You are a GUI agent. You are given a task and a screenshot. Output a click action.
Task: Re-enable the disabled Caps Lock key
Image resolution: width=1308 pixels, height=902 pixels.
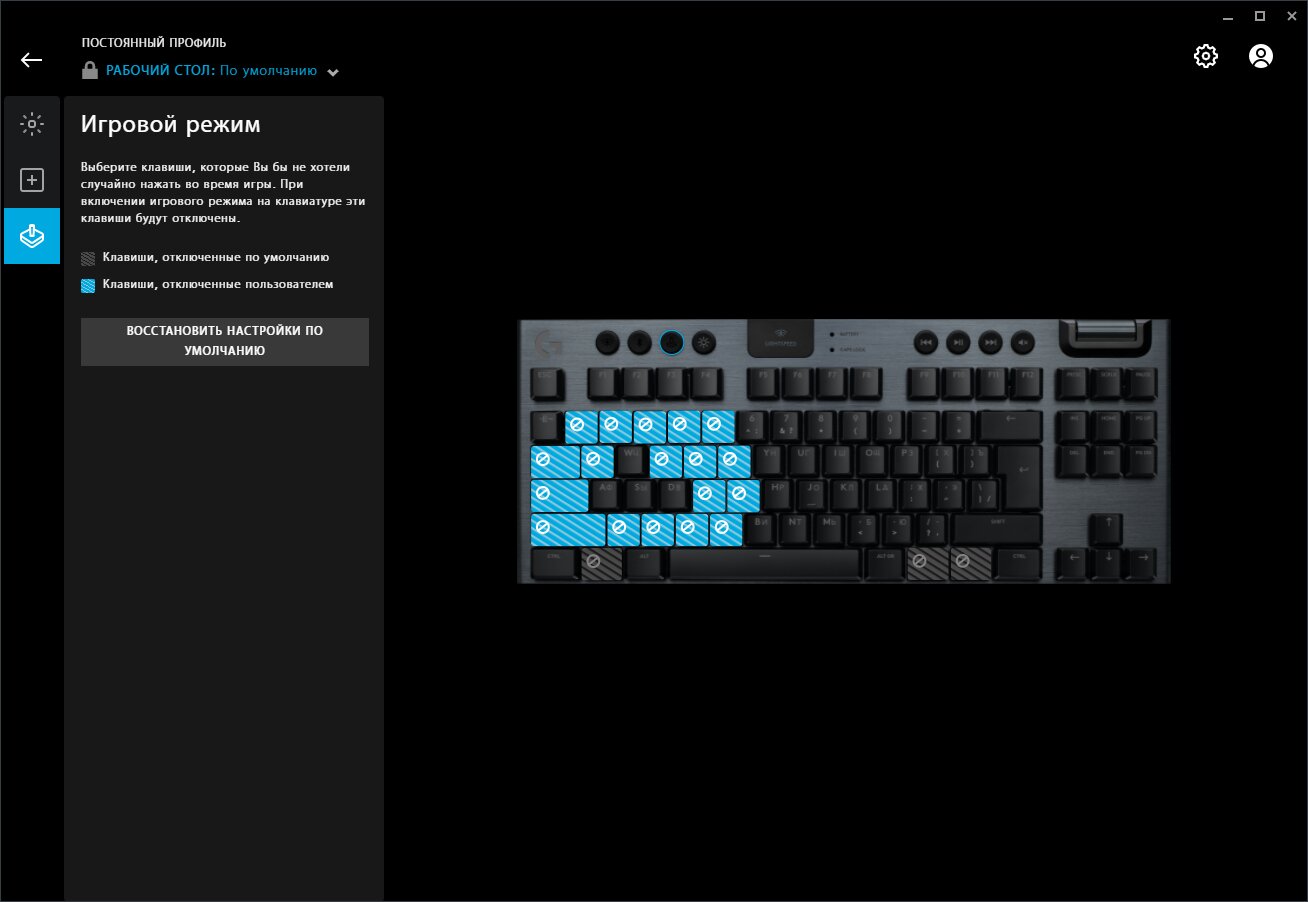[559, 495]
